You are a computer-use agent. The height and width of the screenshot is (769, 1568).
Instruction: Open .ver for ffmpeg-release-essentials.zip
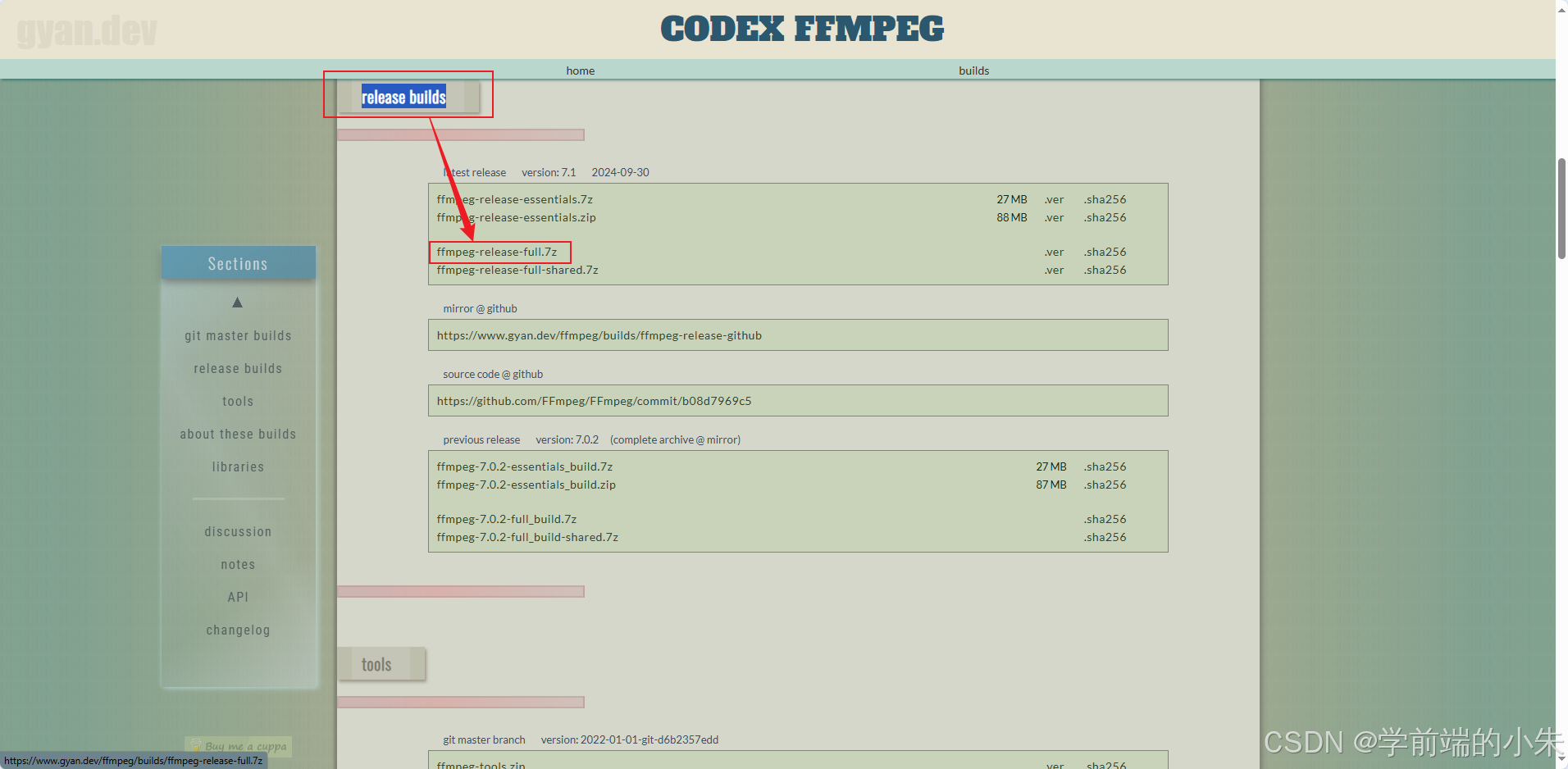point(1054,217)
